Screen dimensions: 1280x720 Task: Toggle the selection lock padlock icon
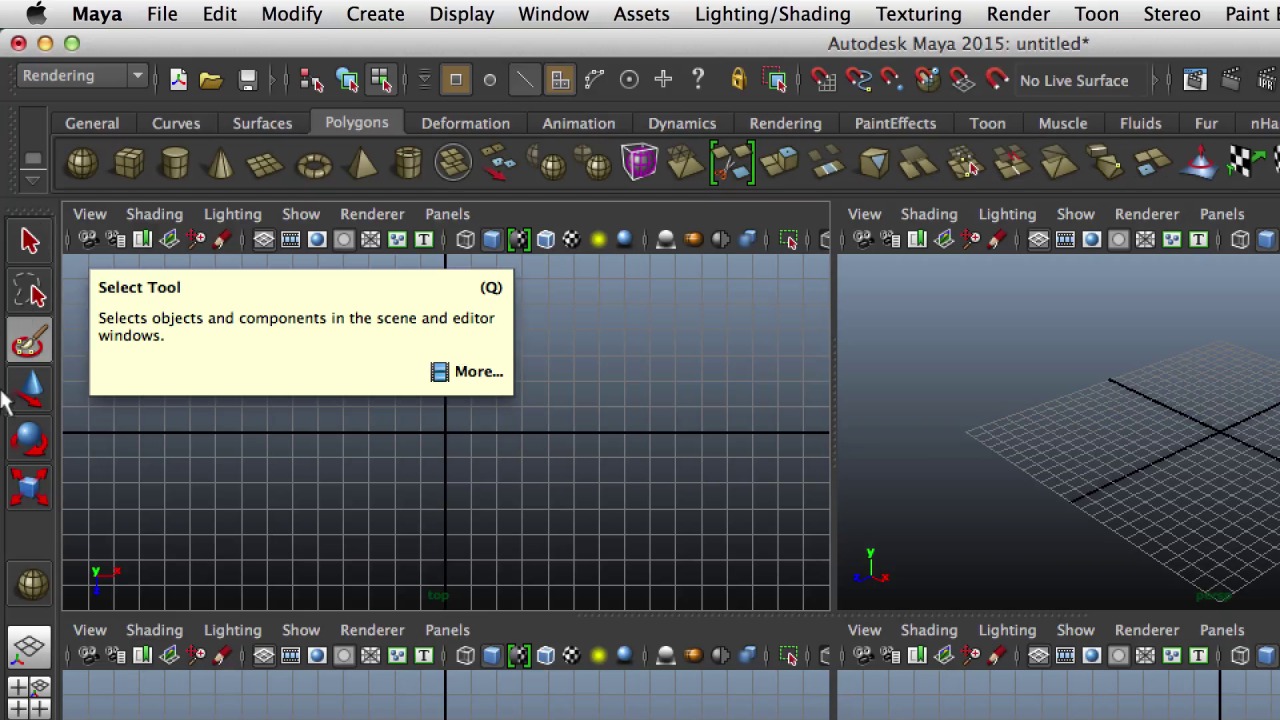(x=738, y=80)
